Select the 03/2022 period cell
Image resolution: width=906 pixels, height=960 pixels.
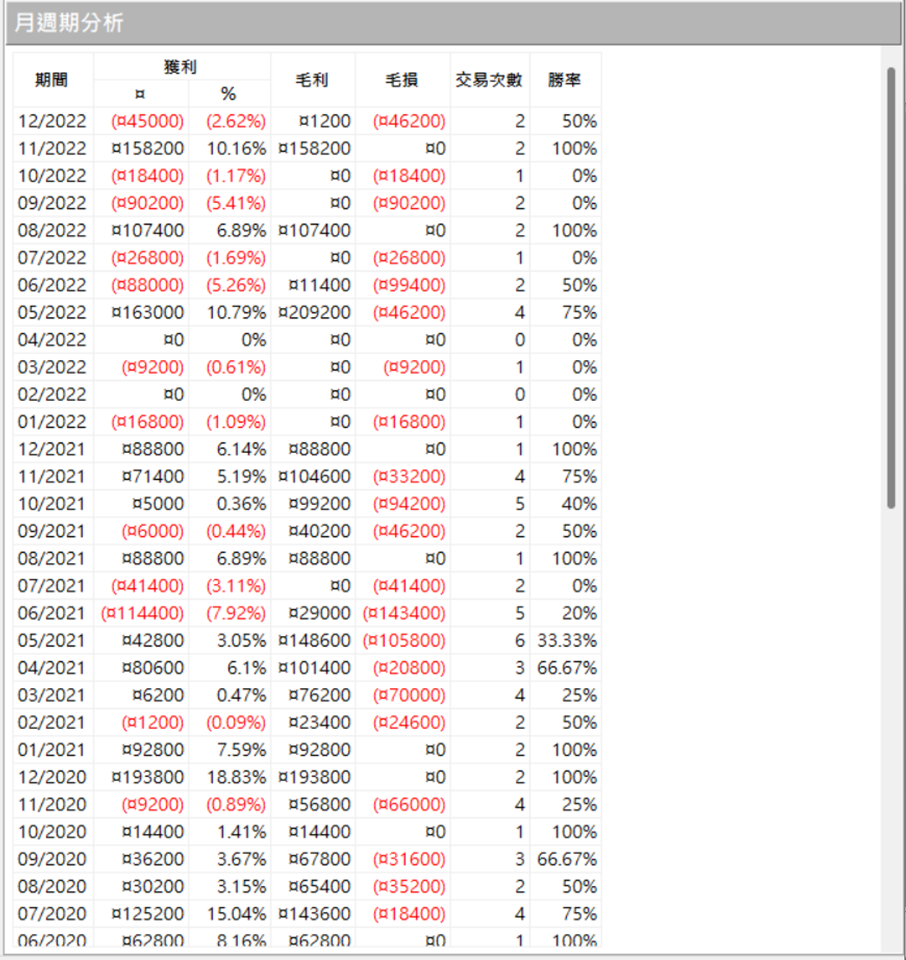coord(53,367)
